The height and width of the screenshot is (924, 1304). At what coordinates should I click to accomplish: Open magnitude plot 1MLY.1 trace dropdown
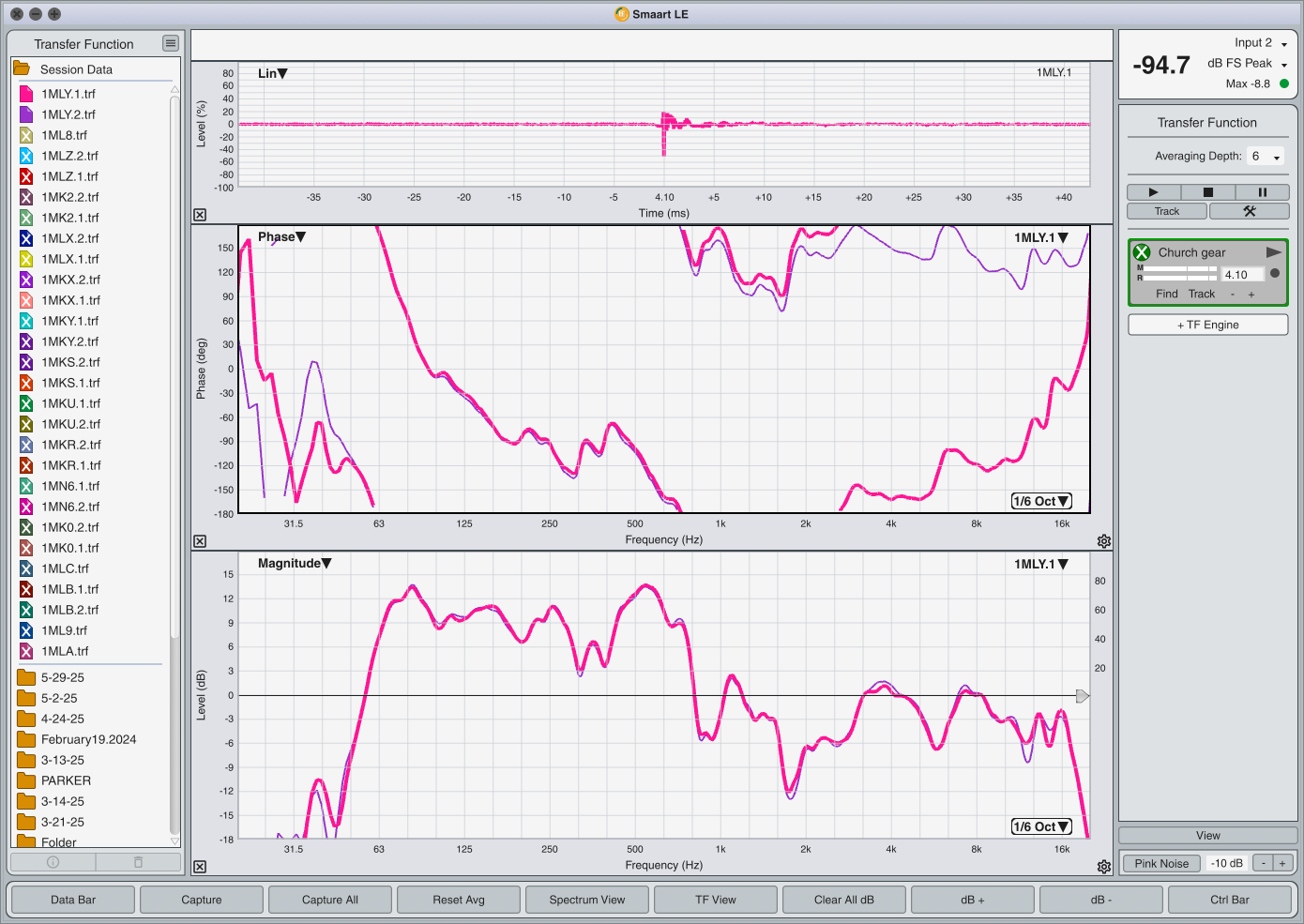point(1041,564)
